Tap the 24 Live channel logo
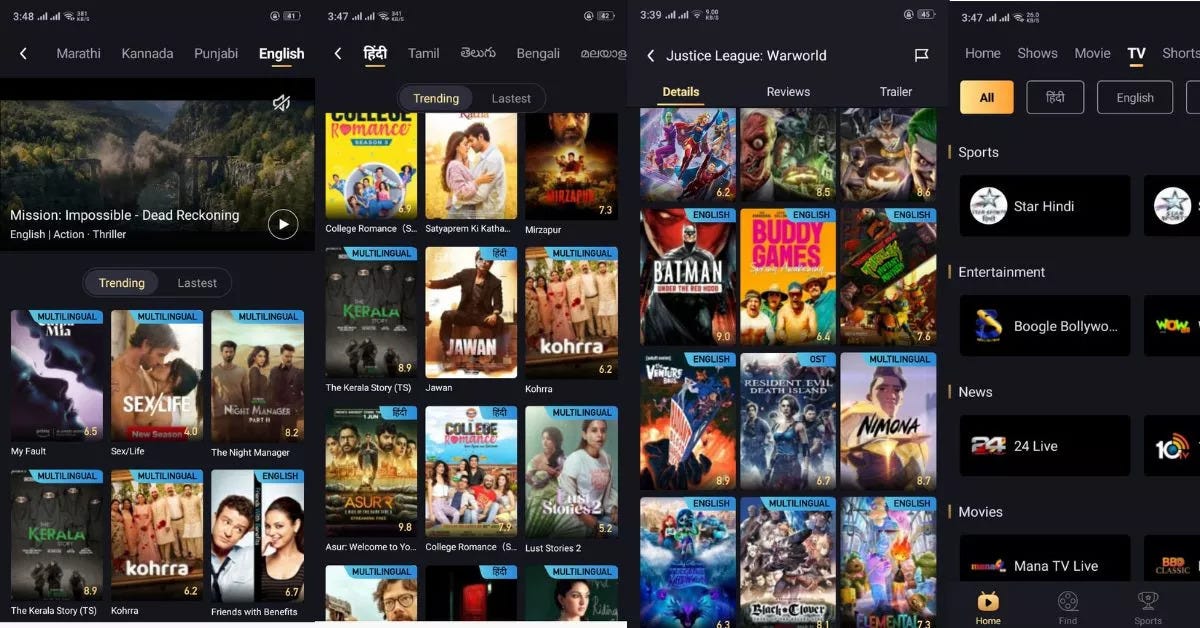 point(988,446)
